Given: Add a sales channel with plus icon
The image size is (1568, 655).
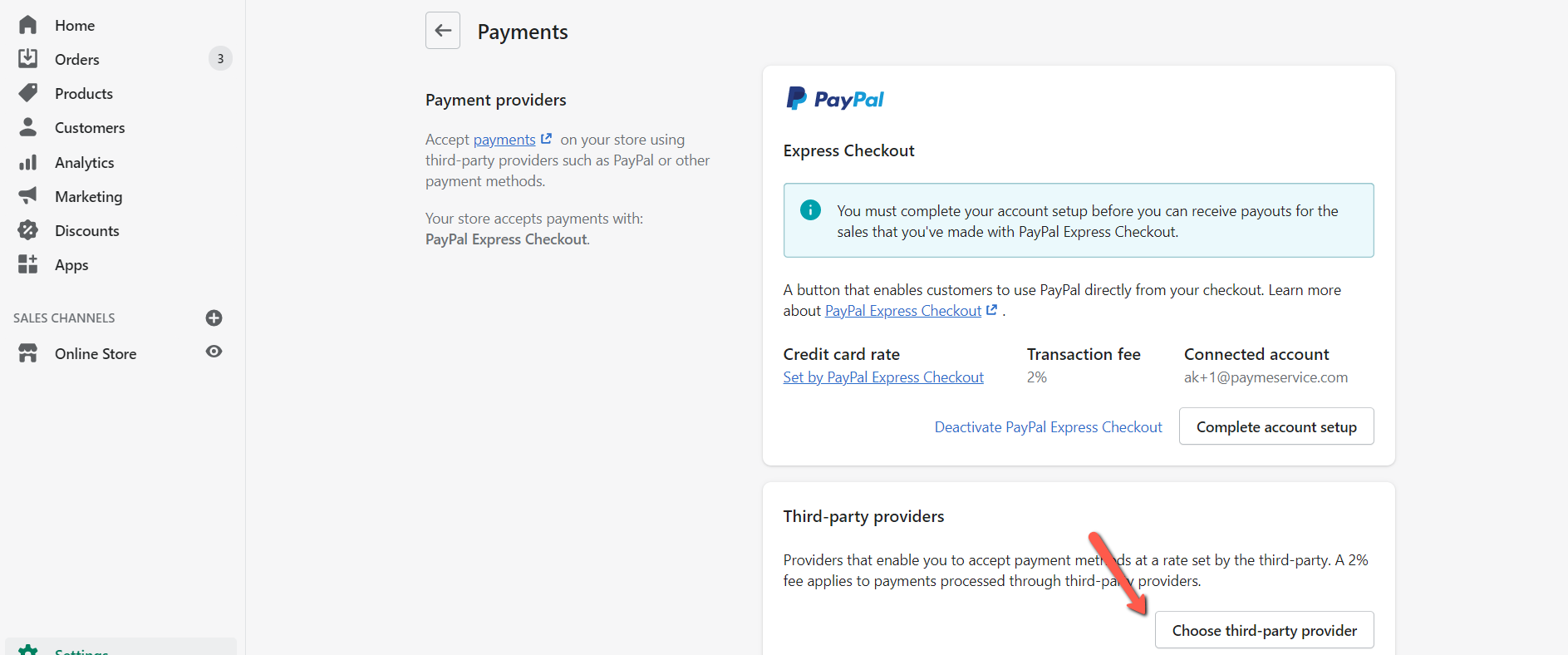Looking at the screenshot, I should click(214, 318).
